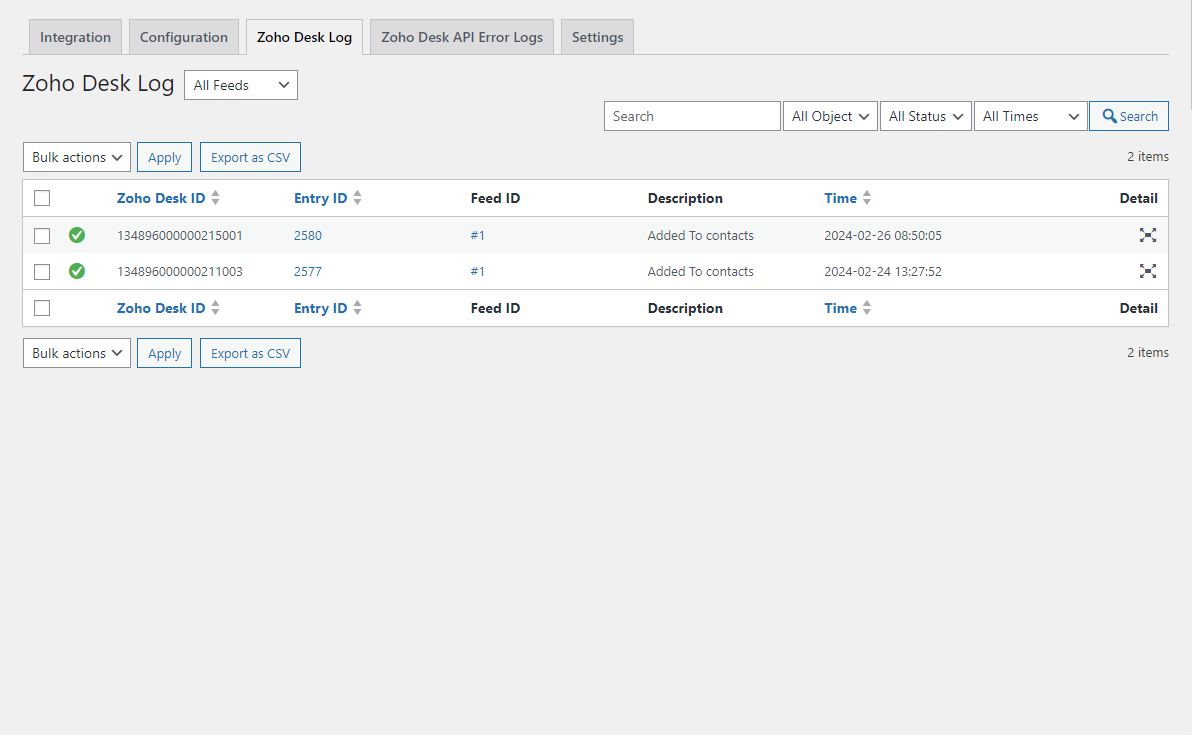Image resolution: width=1192 pixels, height=735 pixels.
Task: Open detail view for entry 2577
Action: 1148,271
